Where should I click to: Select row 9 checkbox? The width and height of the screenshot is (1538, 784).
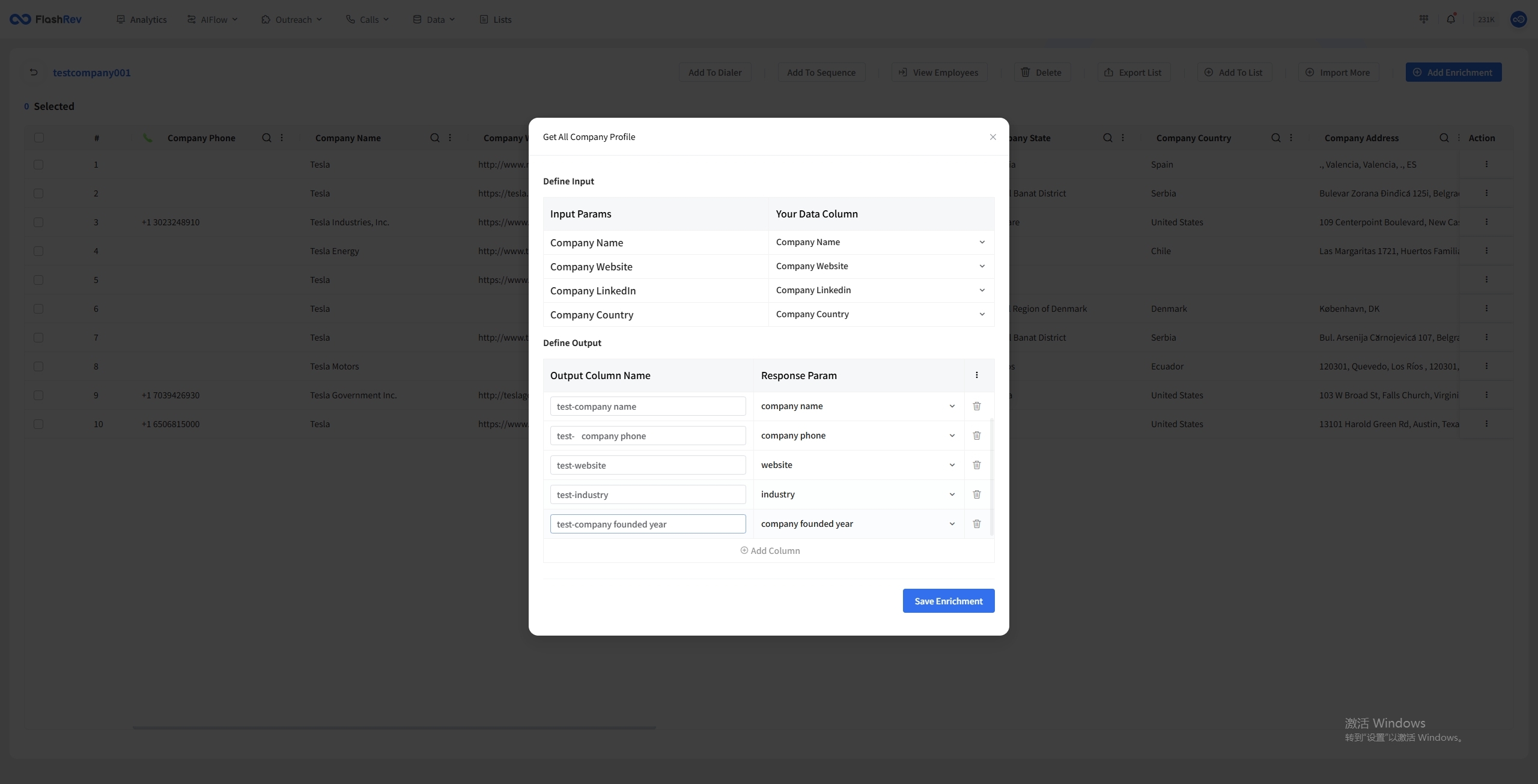[x=38, y=395]
